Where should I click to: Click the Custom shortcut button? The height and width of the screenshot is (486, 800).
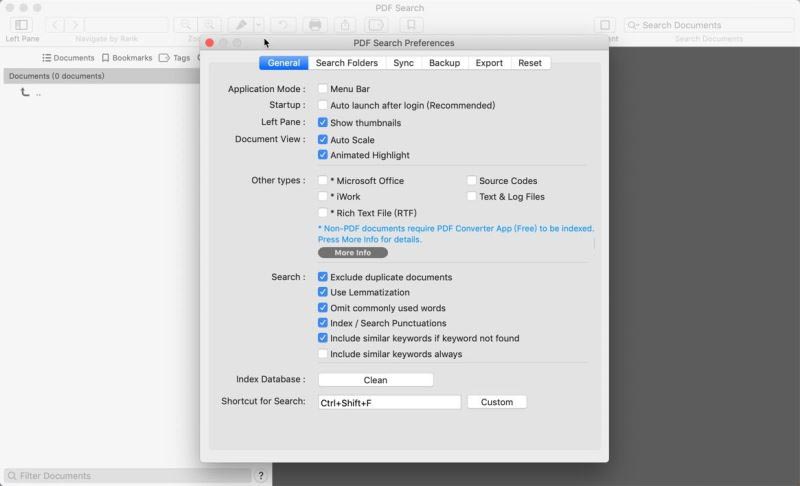(497, 402)
